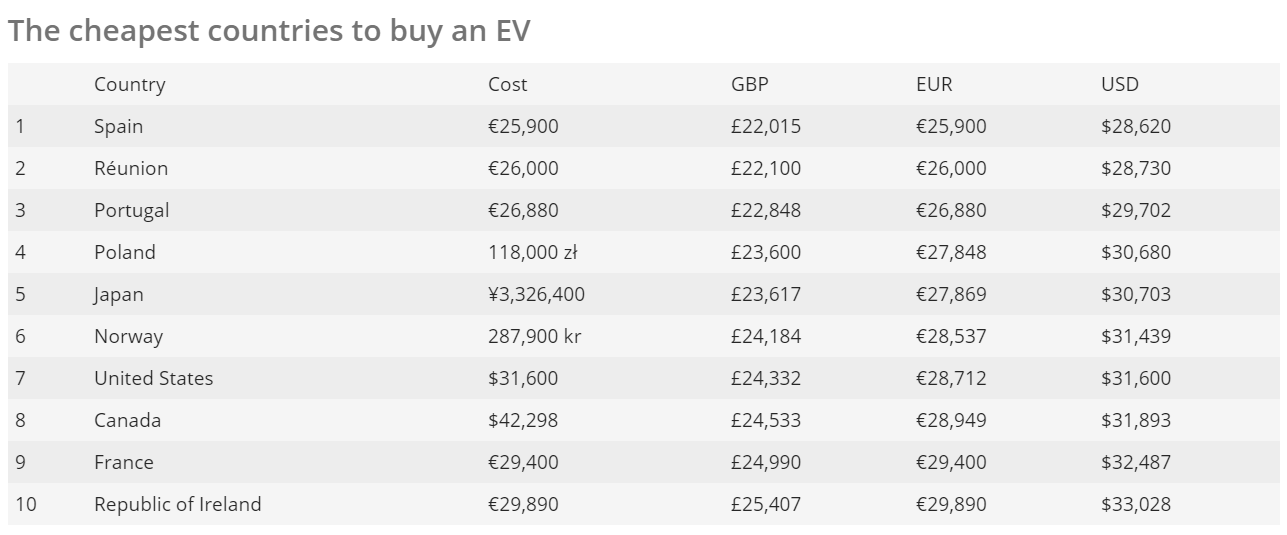Click Norway's 287,900 kr cost
Image resolution: width=1287 pixels, height=535 pixels.
(535, 337)
